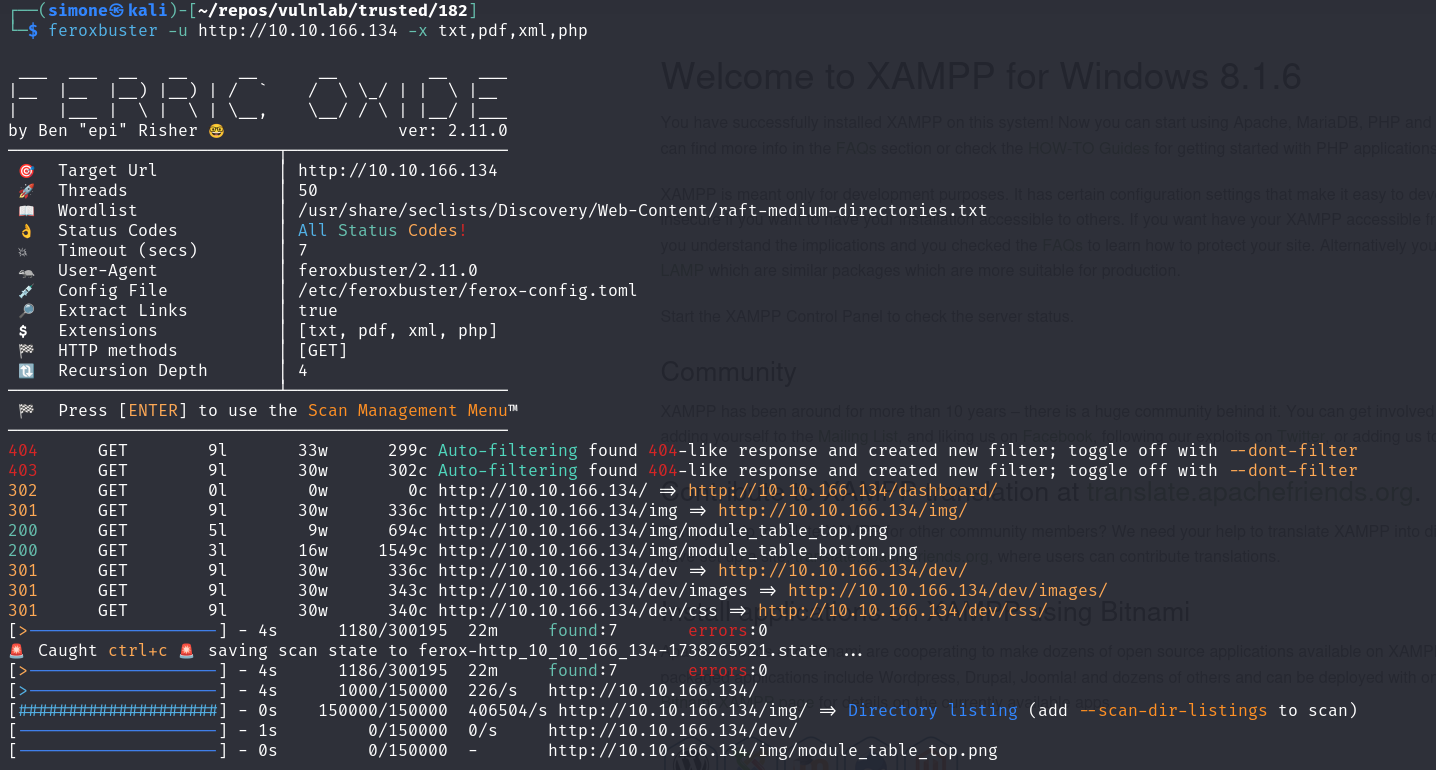Click the rocket icon next to Threads
This screenshot has width=1436, height=770.
[x=26, y=191]
